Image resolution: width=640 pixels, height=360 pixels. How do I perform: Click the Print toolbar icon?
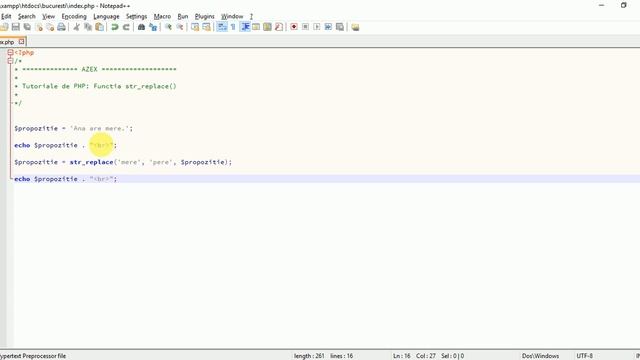tap(61, 27)
